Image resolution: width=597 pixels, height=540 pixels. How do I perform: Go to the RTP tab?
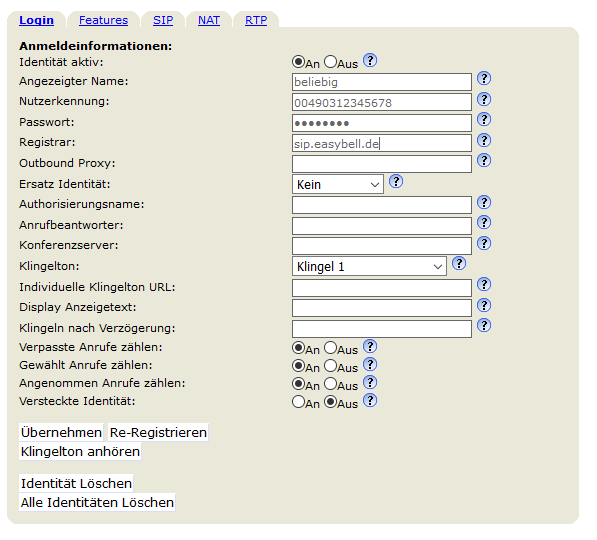click(x=256, y=20)
